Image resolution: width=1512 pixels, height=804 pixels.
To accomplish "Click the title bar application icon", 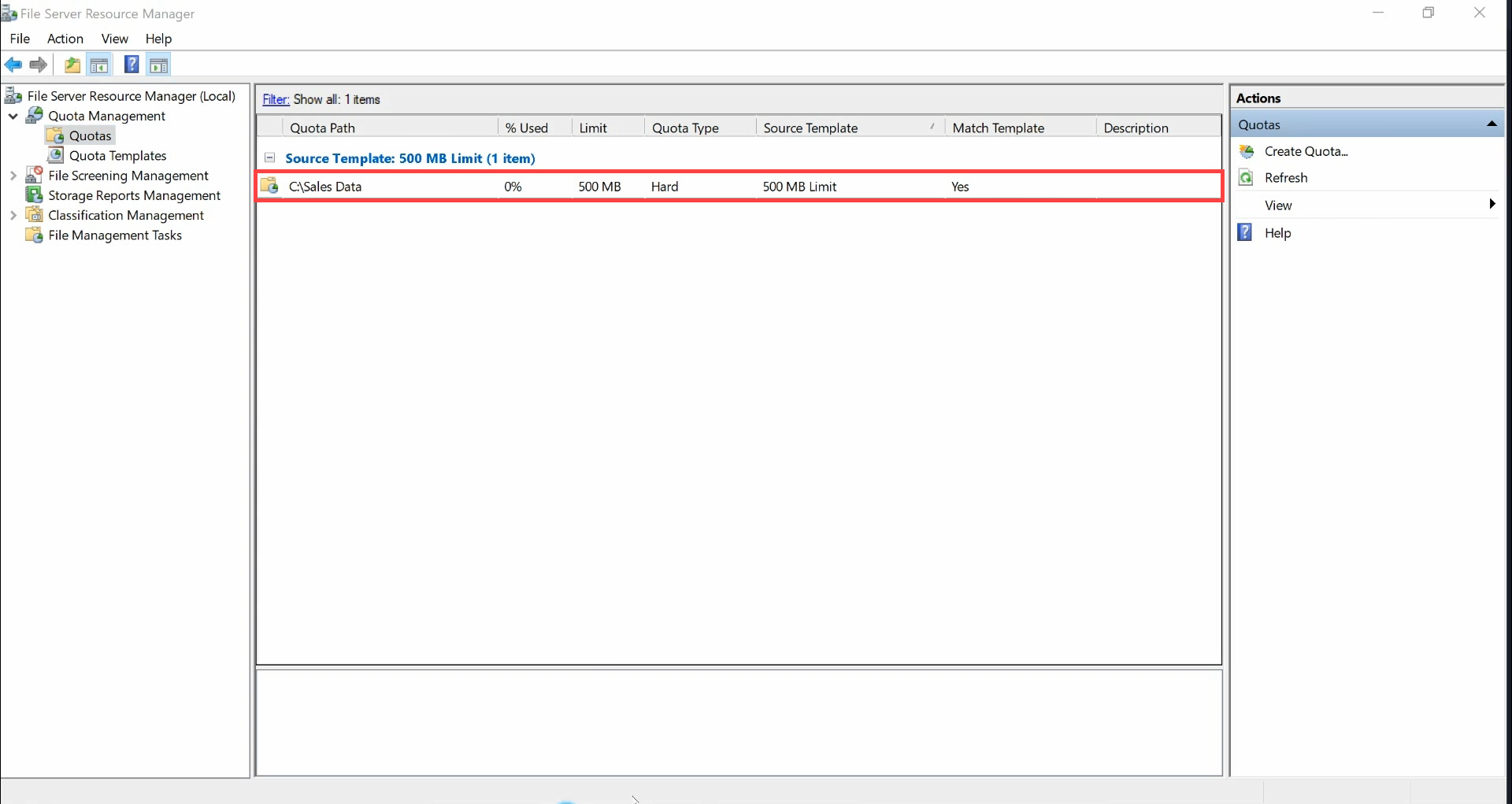I will (x=9, y=13).
